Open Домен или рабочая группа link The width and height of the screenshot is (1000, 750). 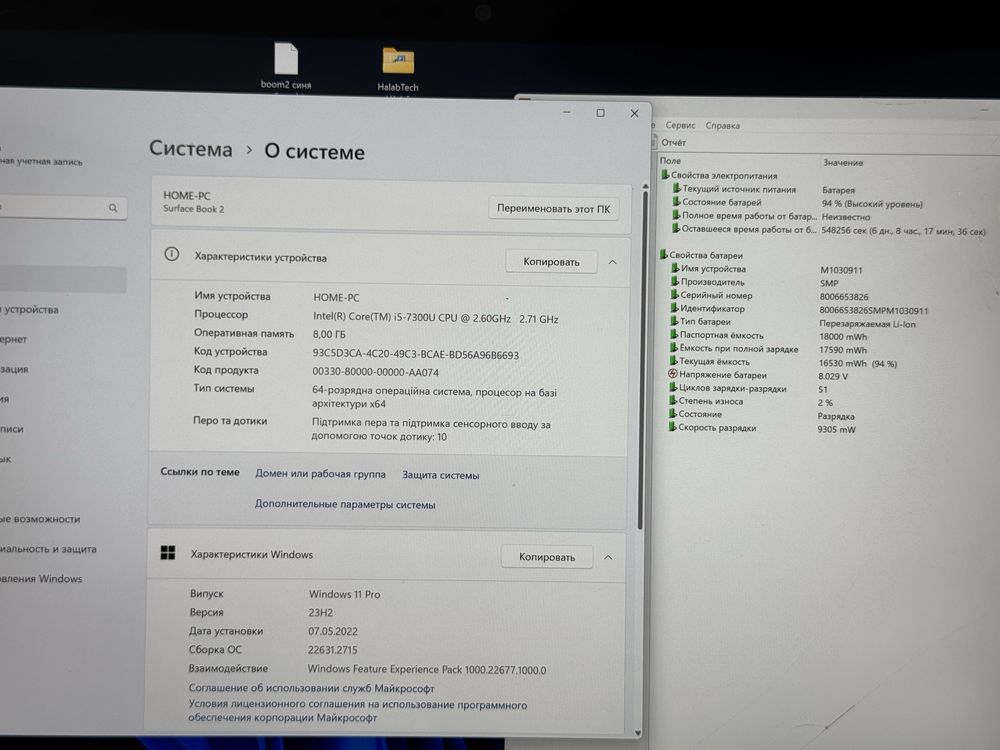pos(320,474)
